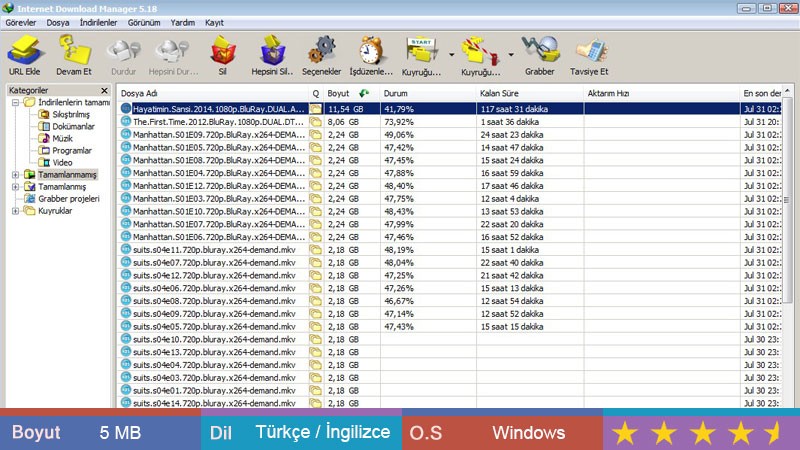The image size is (800, 450).
Task: Select the suits.s04e11 download row
Action: click(x=449, y=250)
